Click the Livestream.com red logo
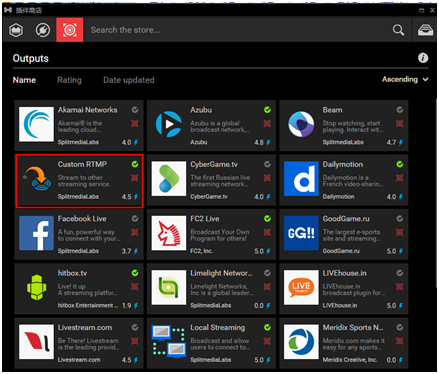 (x=36, y=342)
